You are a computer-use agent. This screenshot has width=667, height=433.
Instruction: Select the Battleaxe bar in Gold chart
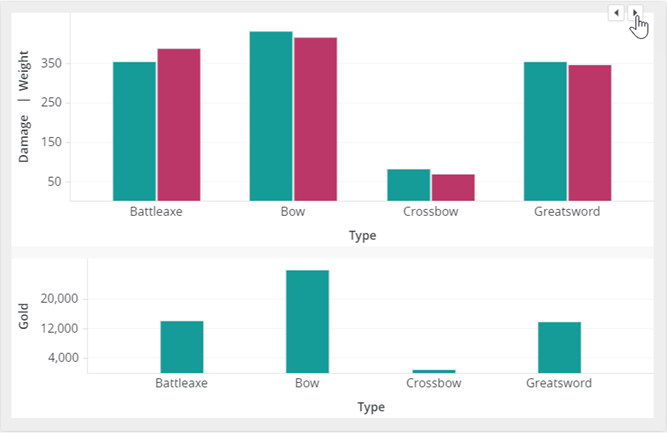(x=182, y=347)
